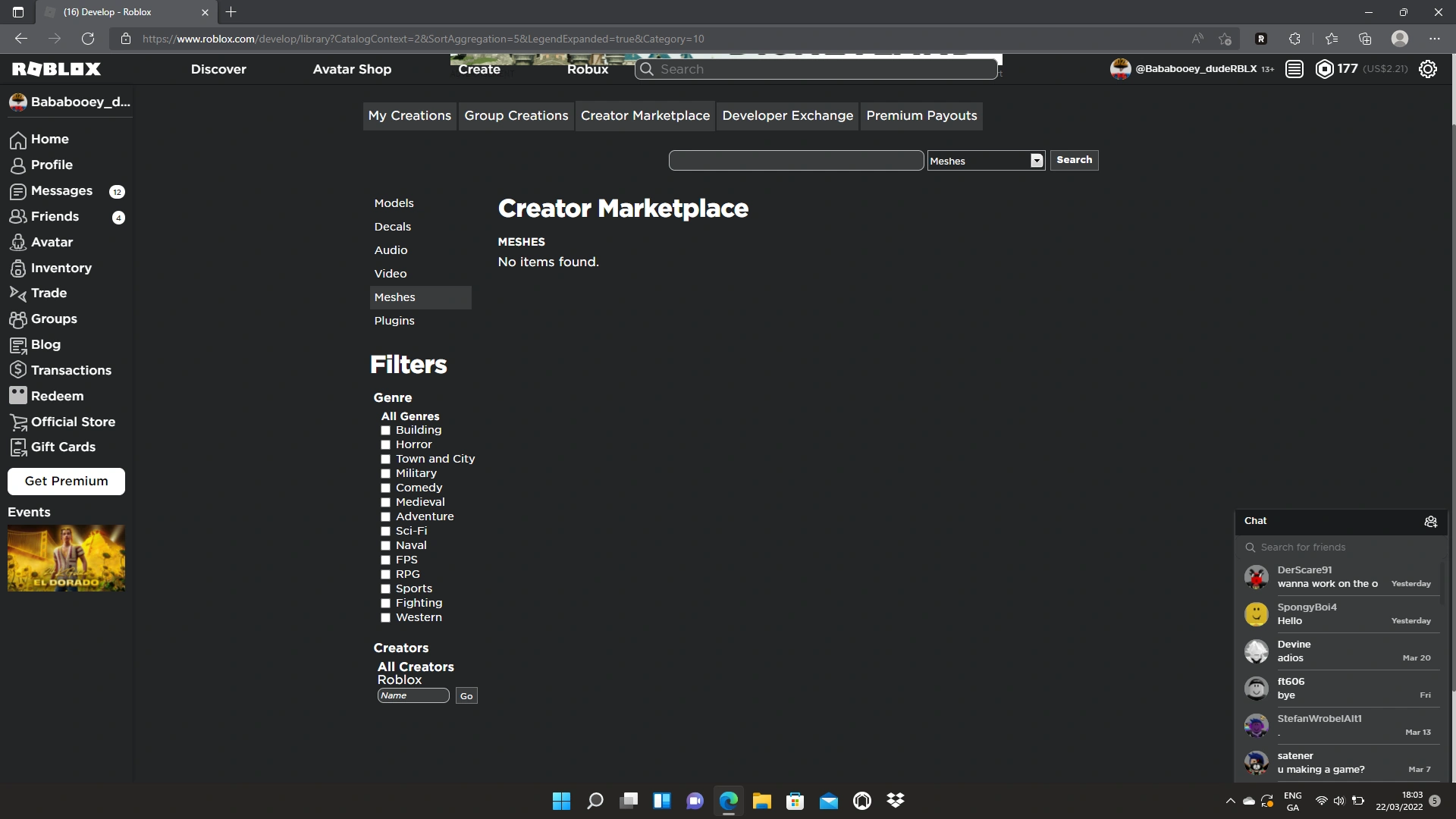Expand the hidden system tray icons chevron
This screenshot has width=1456, height=819.
tap(1230, 801)
